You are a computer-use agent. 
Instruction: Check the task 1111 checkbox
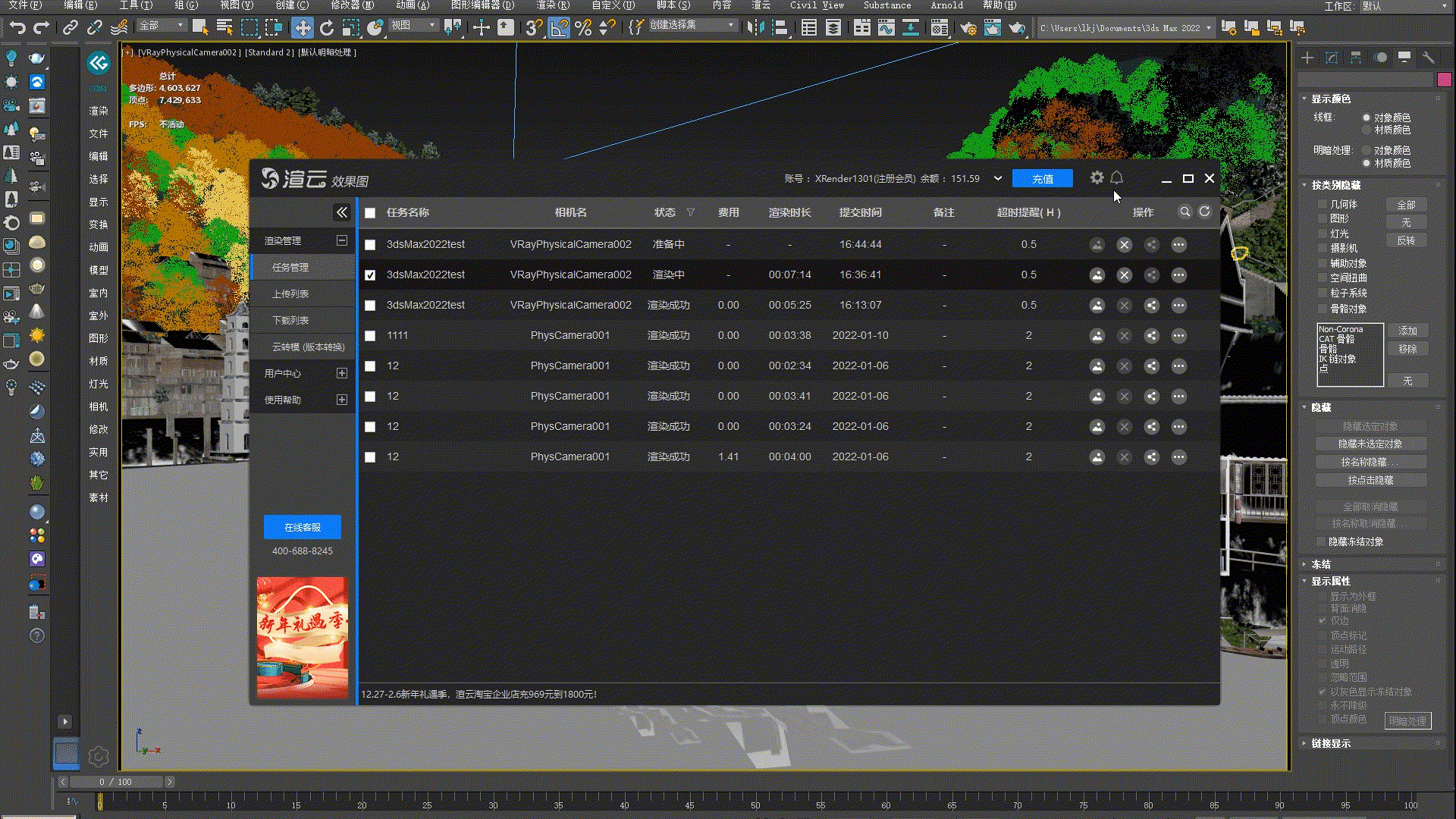[370, 336]
